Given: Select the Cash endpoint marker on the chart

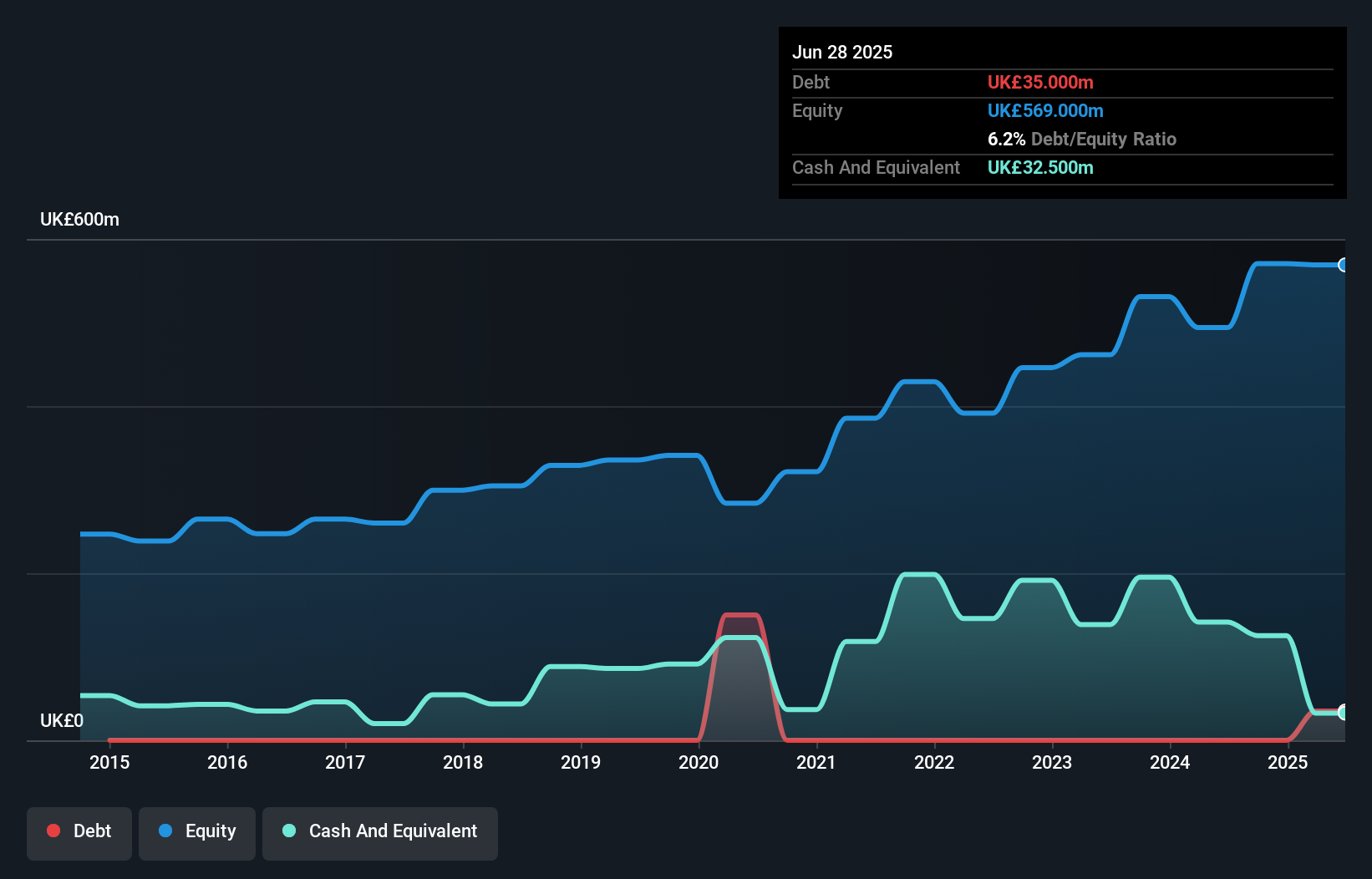Looking at the screenshot, I should (x=1344, y=713).
